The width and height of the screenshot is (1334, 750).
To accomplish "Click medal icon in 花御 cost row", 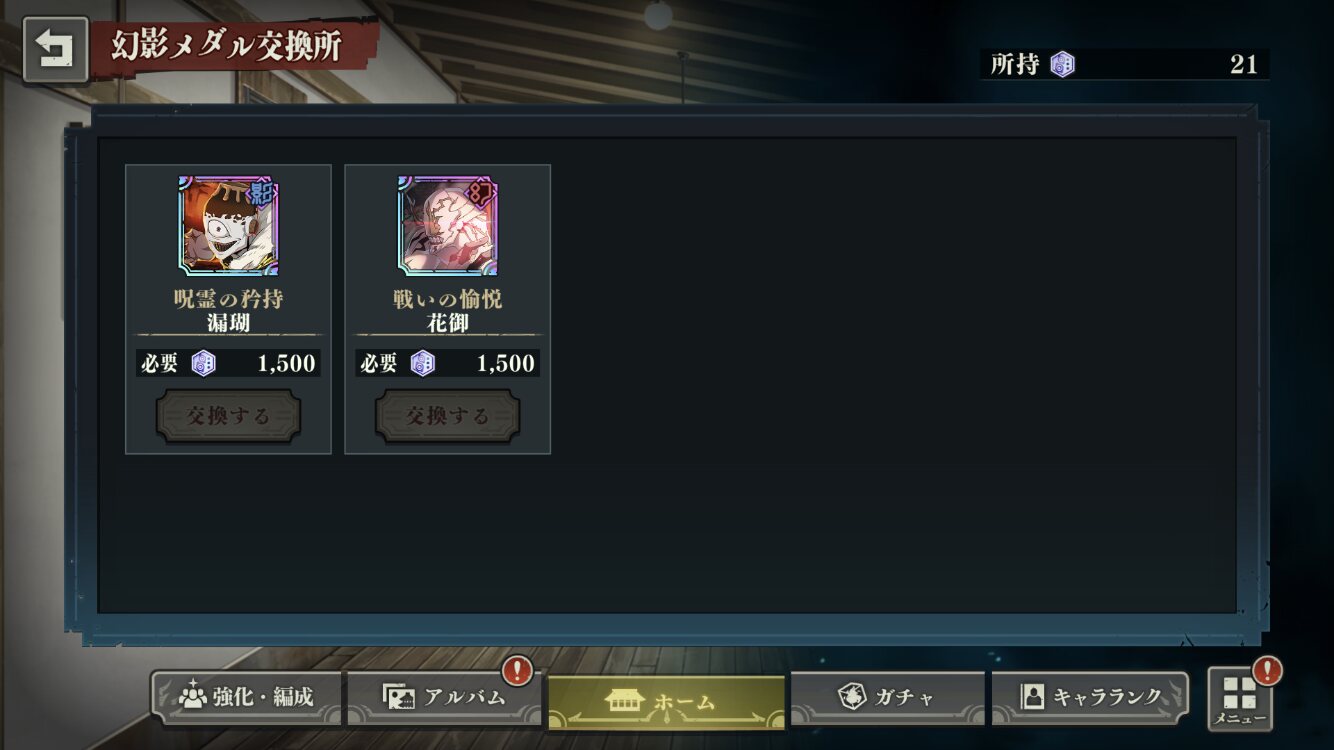I will (423, 363).
